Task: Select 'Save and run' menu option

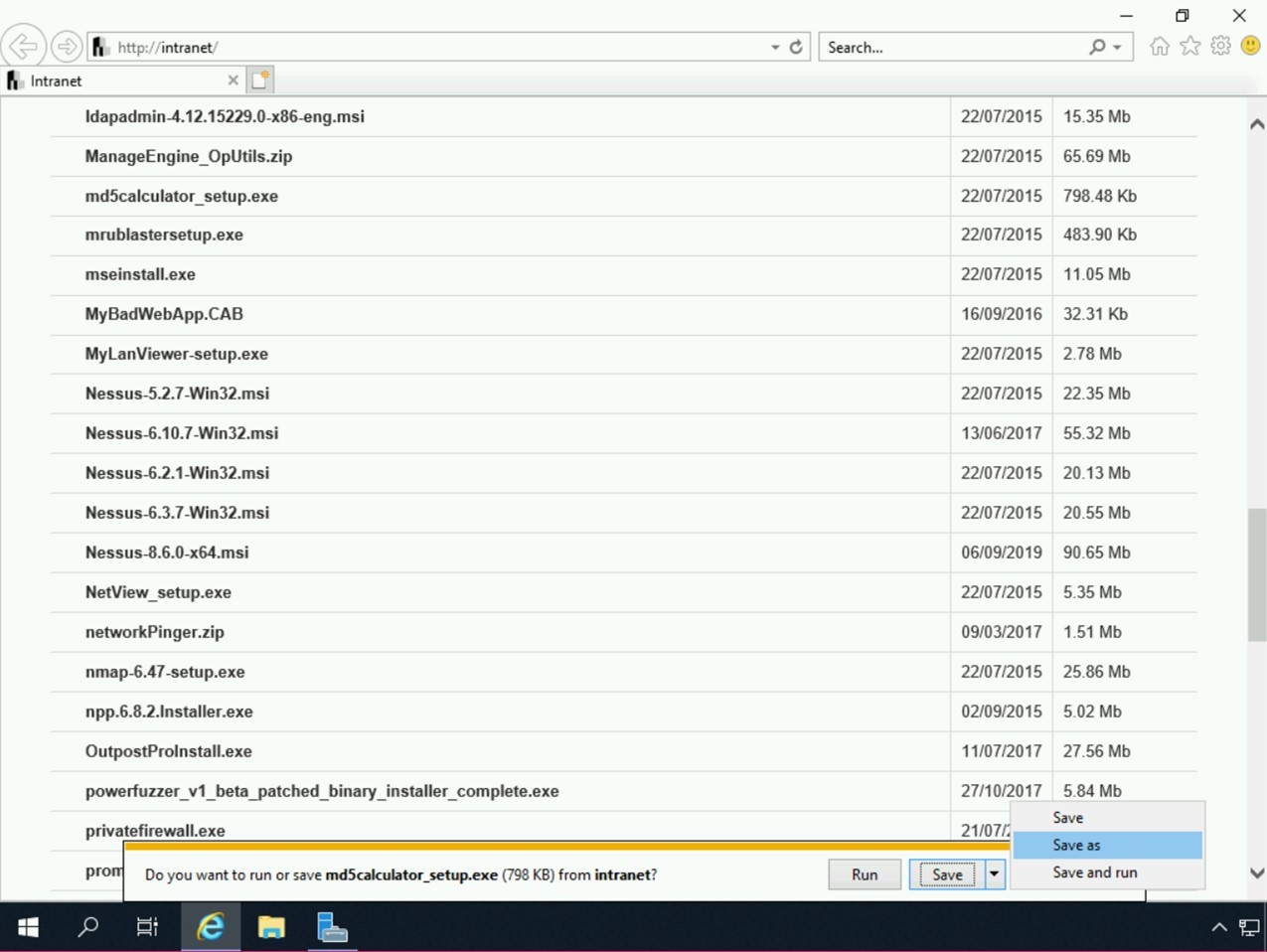Action: coord(1094,873)
